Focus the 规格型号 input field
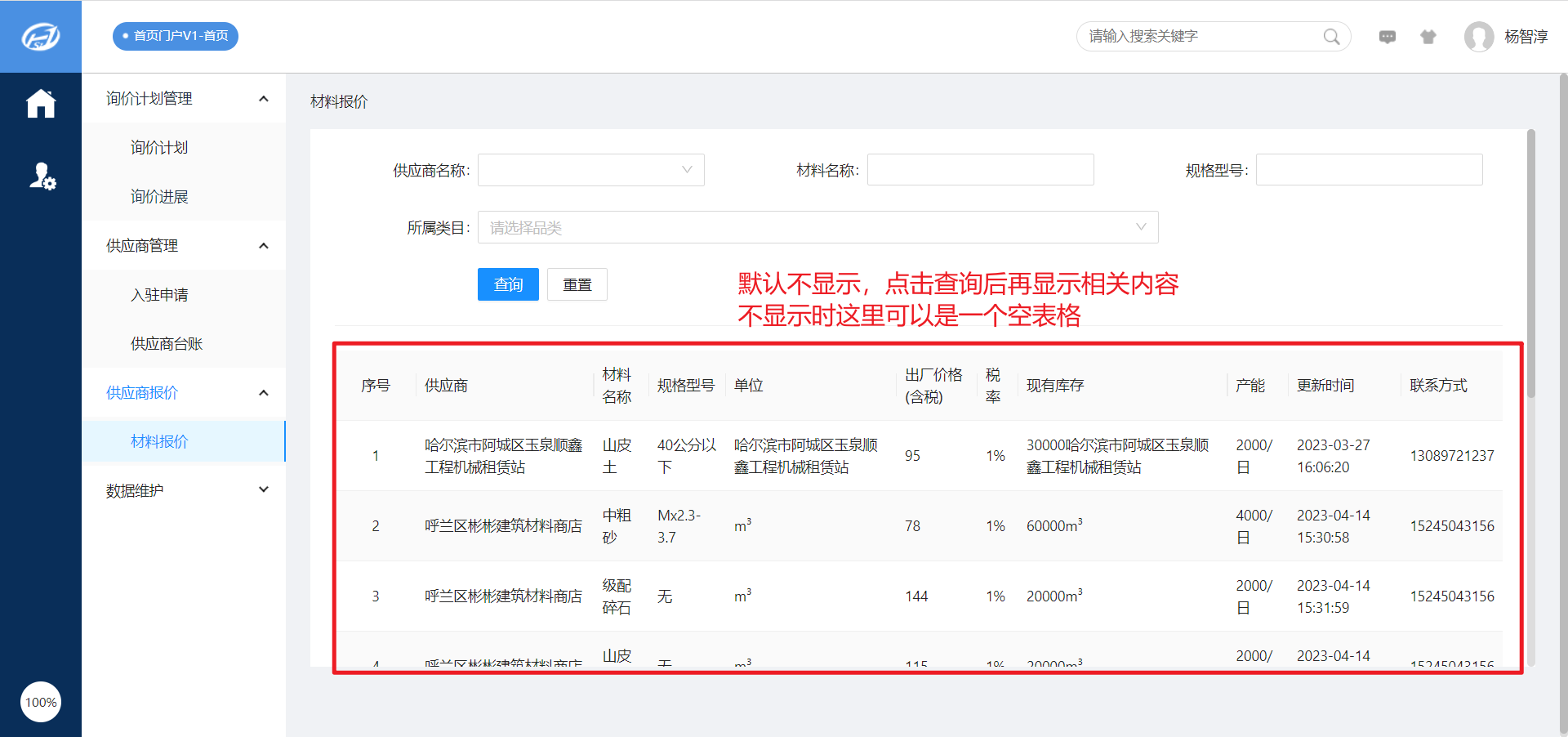Image resolution: width=1568 pixels, height=737 pixels. tap(1370, 170)
